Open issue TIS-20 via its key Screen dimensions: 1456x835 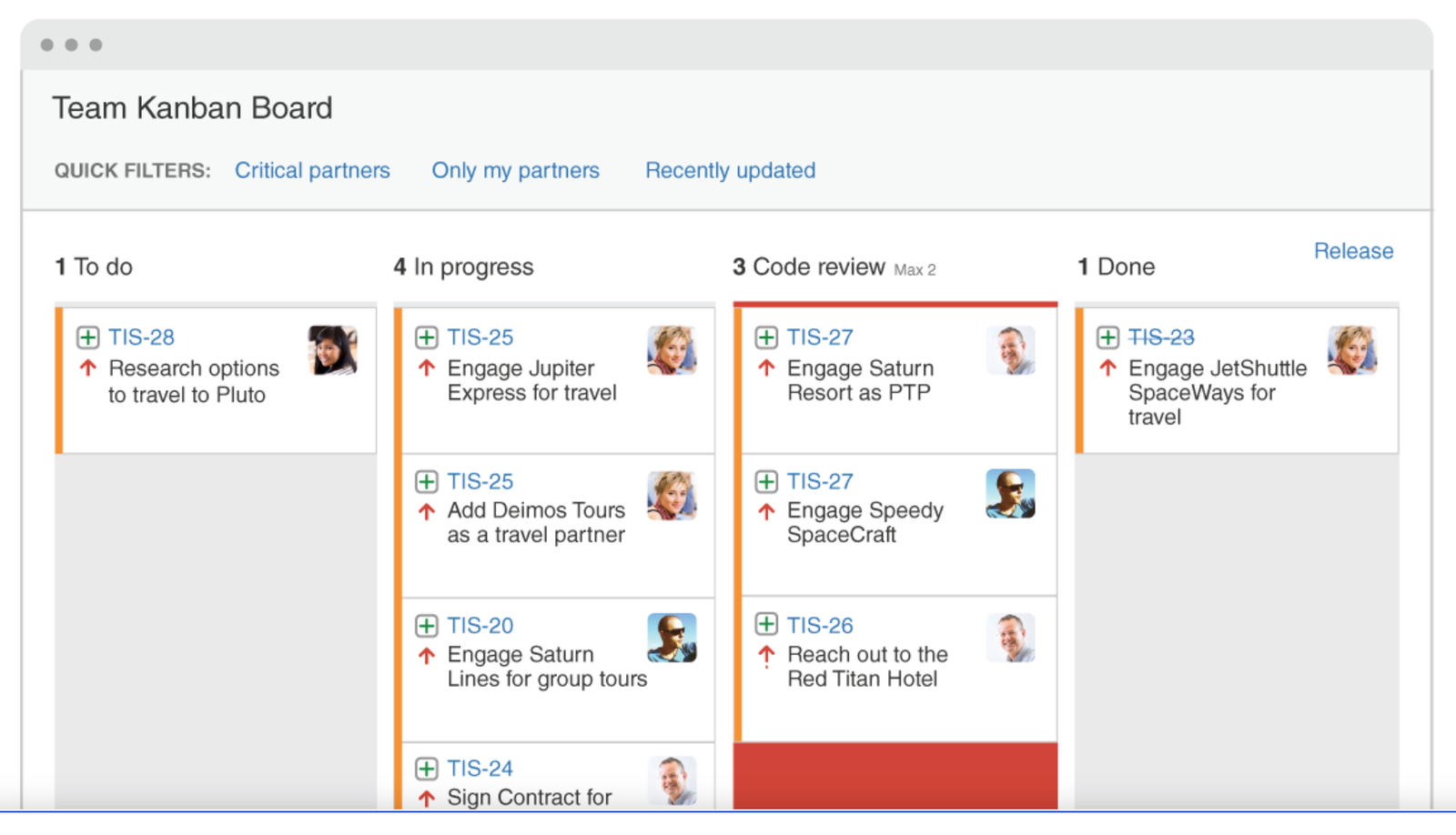tap(480, 626)
